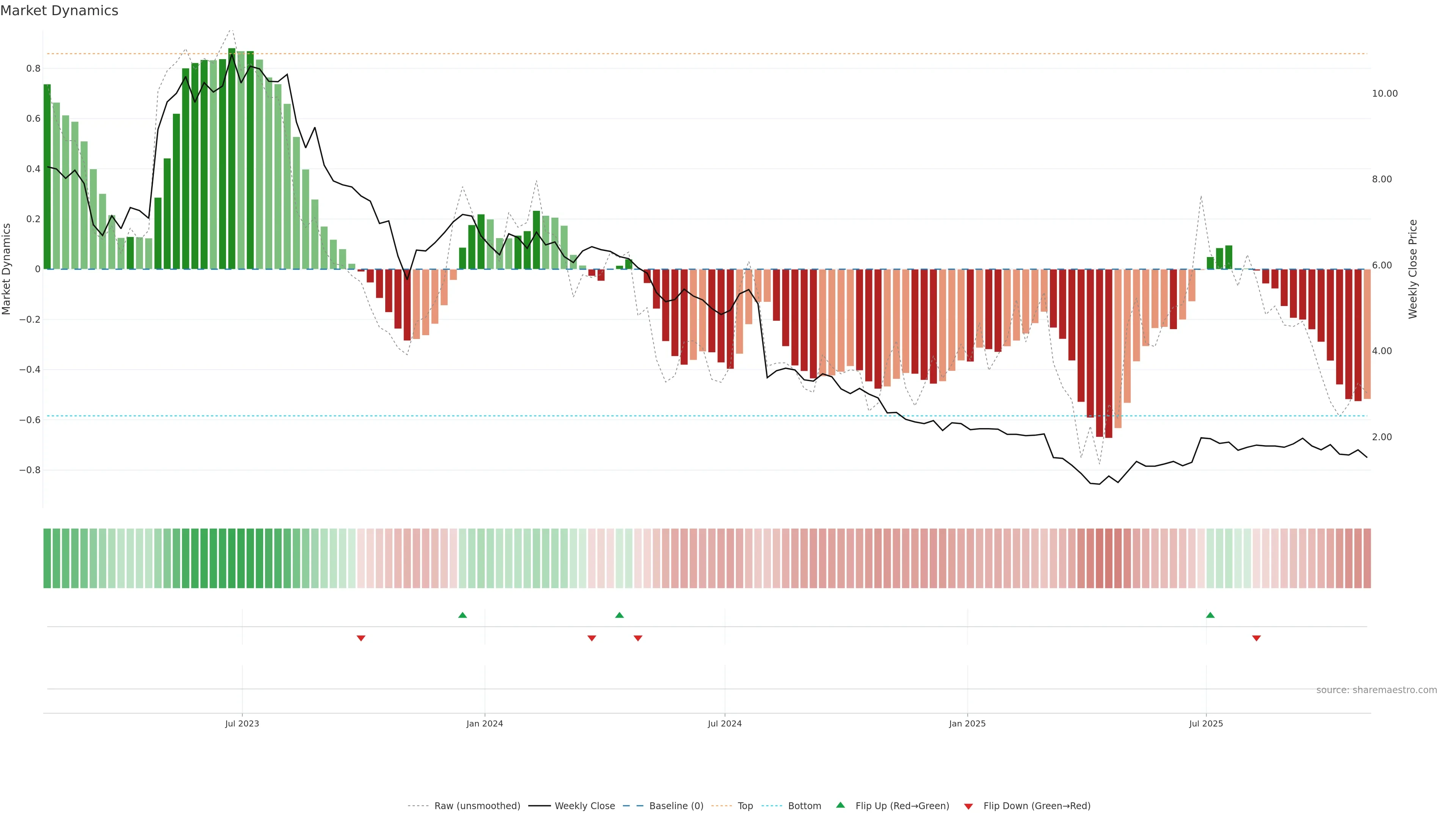Screen dimensions: 1456x819
Task: Click the red Flip Down legend triangle
Action: (968, 806)
